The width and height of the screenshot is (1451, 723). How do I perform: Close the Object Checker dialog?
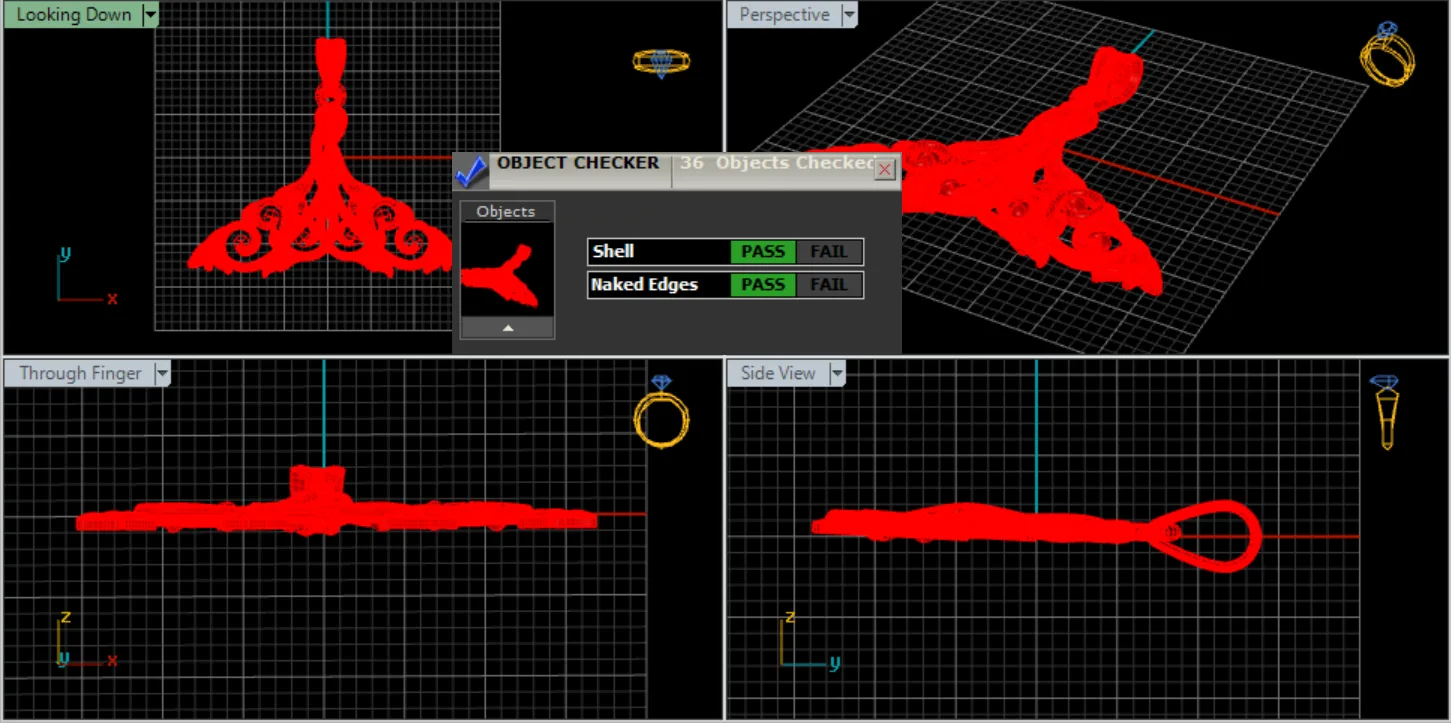pyautogui.click(x=884, y=170)
